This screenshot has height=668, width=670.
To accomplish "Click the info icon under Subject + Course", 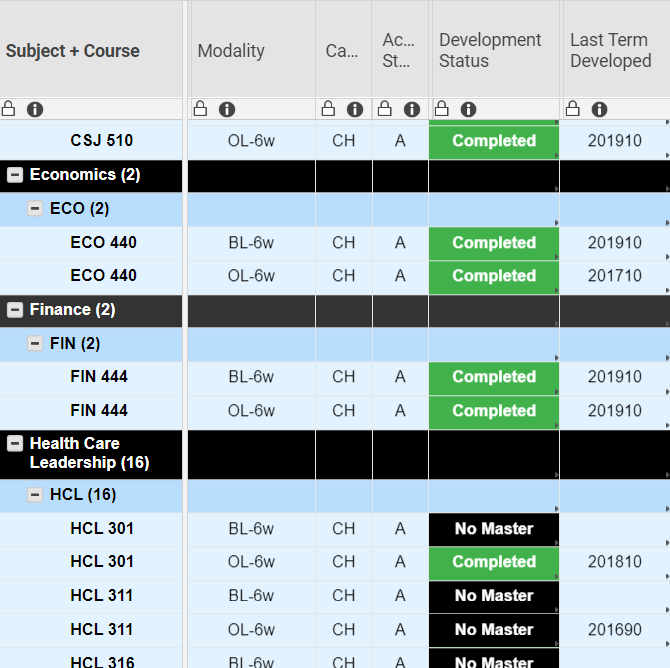I will (35, 109).
